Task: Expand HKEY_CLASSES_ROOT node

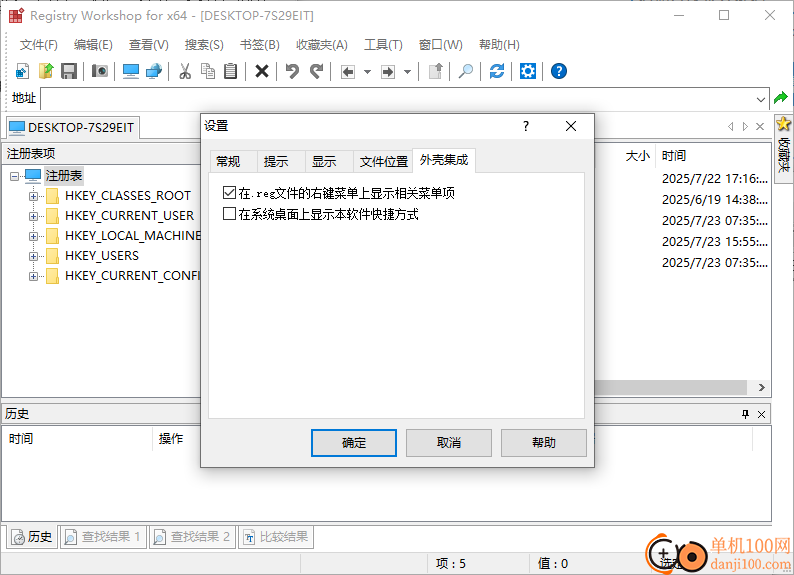Action: pyautogui.click(x=33, y=196)
